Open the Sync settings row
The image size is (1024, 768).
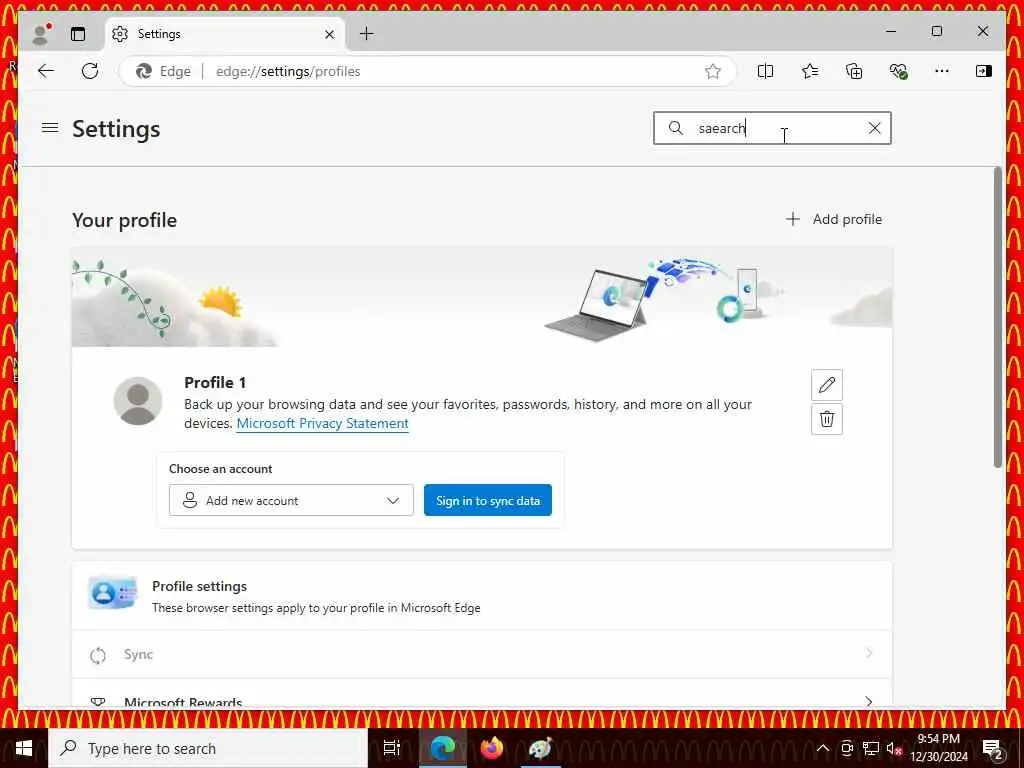coord(482,654)
